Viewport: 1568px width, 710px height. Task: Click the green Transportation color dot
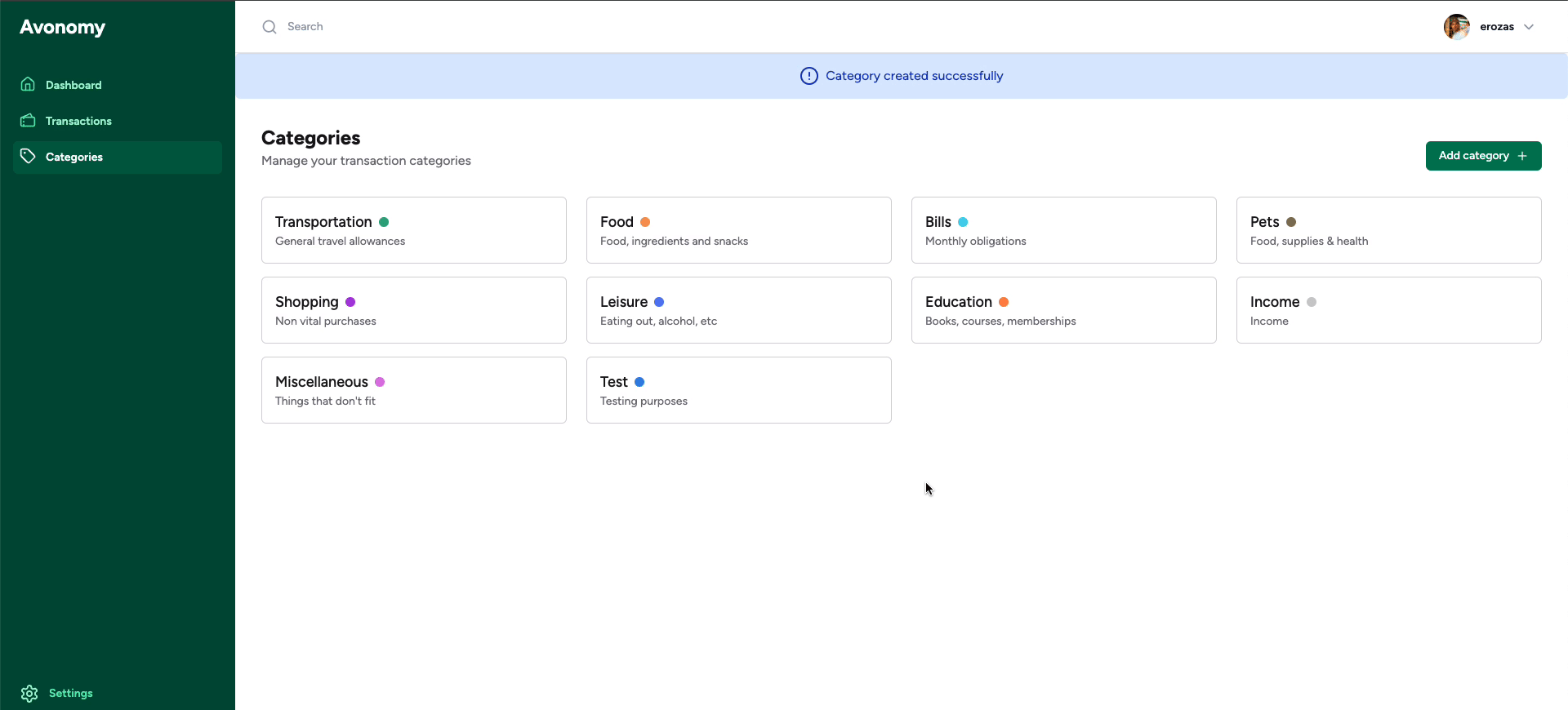(384, 222)
